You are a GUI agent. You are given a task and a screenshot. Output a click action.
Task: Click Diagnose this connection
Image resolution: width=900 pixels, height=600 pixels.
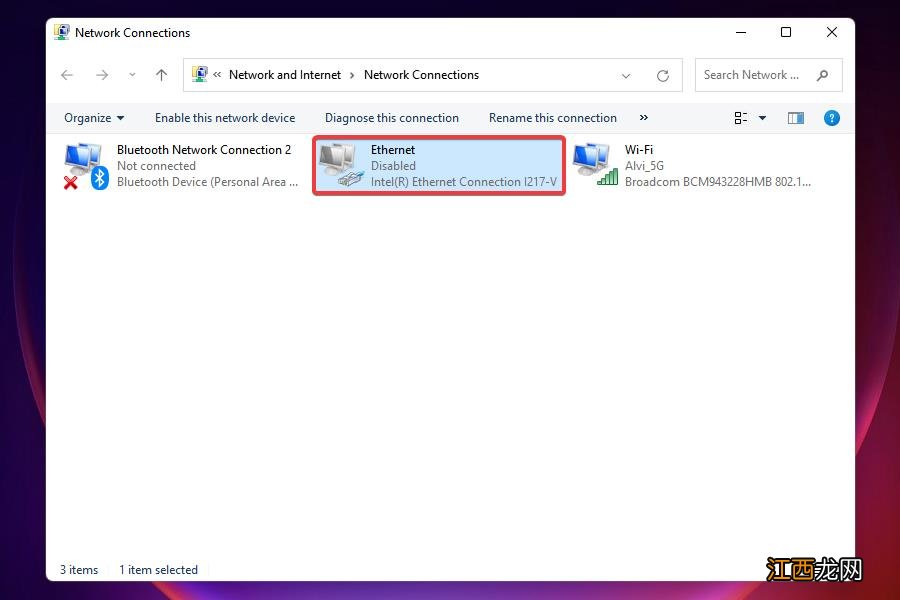pos(392,118)
